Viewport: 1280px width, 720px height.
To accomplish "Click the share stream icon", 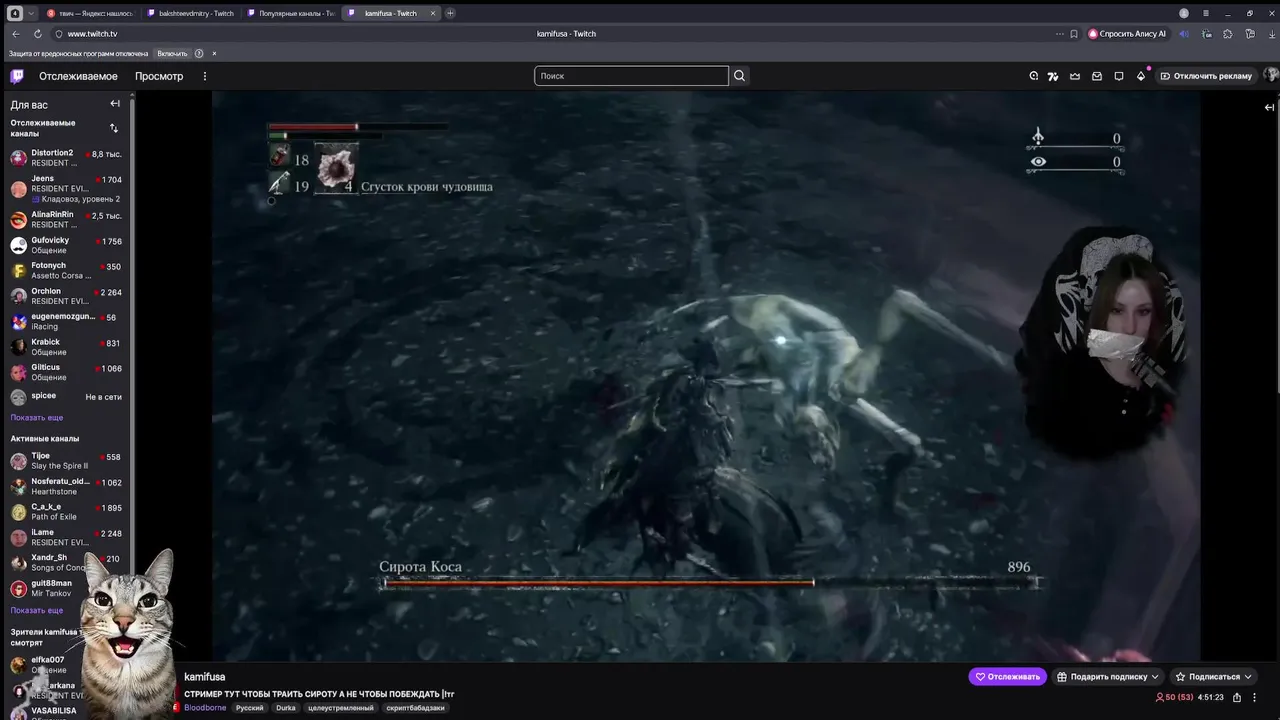I will 1237,697.
